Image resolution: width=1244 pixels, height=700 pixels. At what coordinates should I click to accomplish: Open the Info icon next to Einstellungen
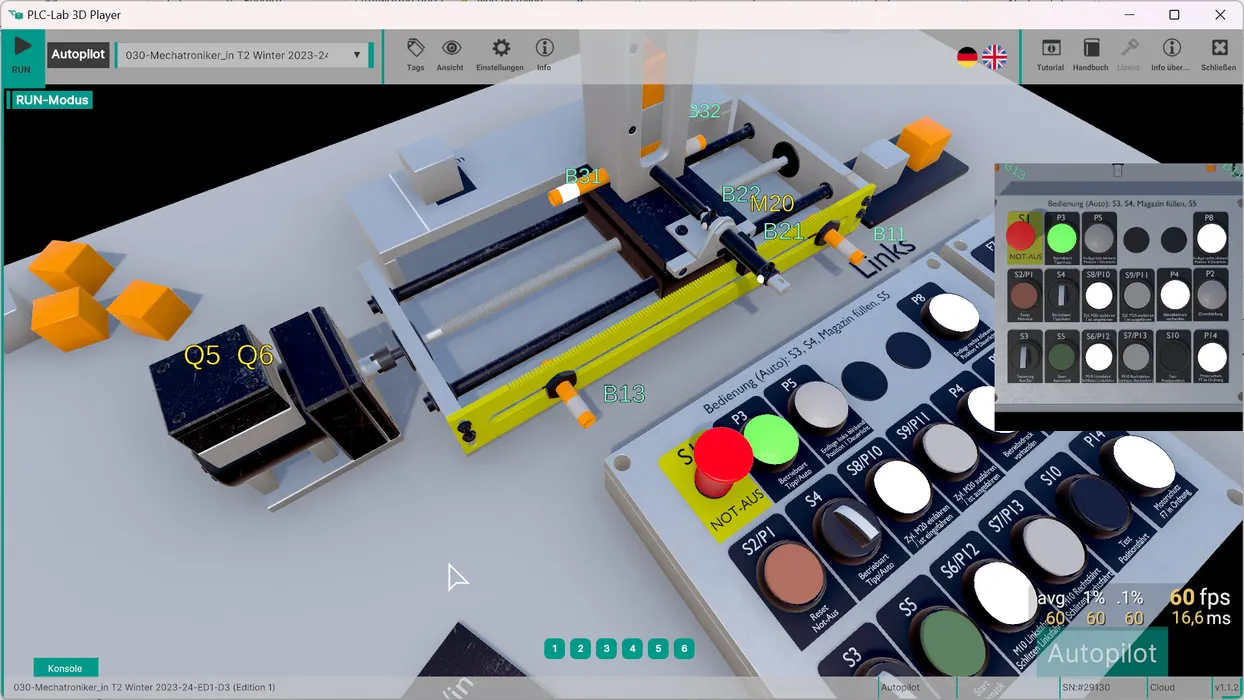point(544,54)
